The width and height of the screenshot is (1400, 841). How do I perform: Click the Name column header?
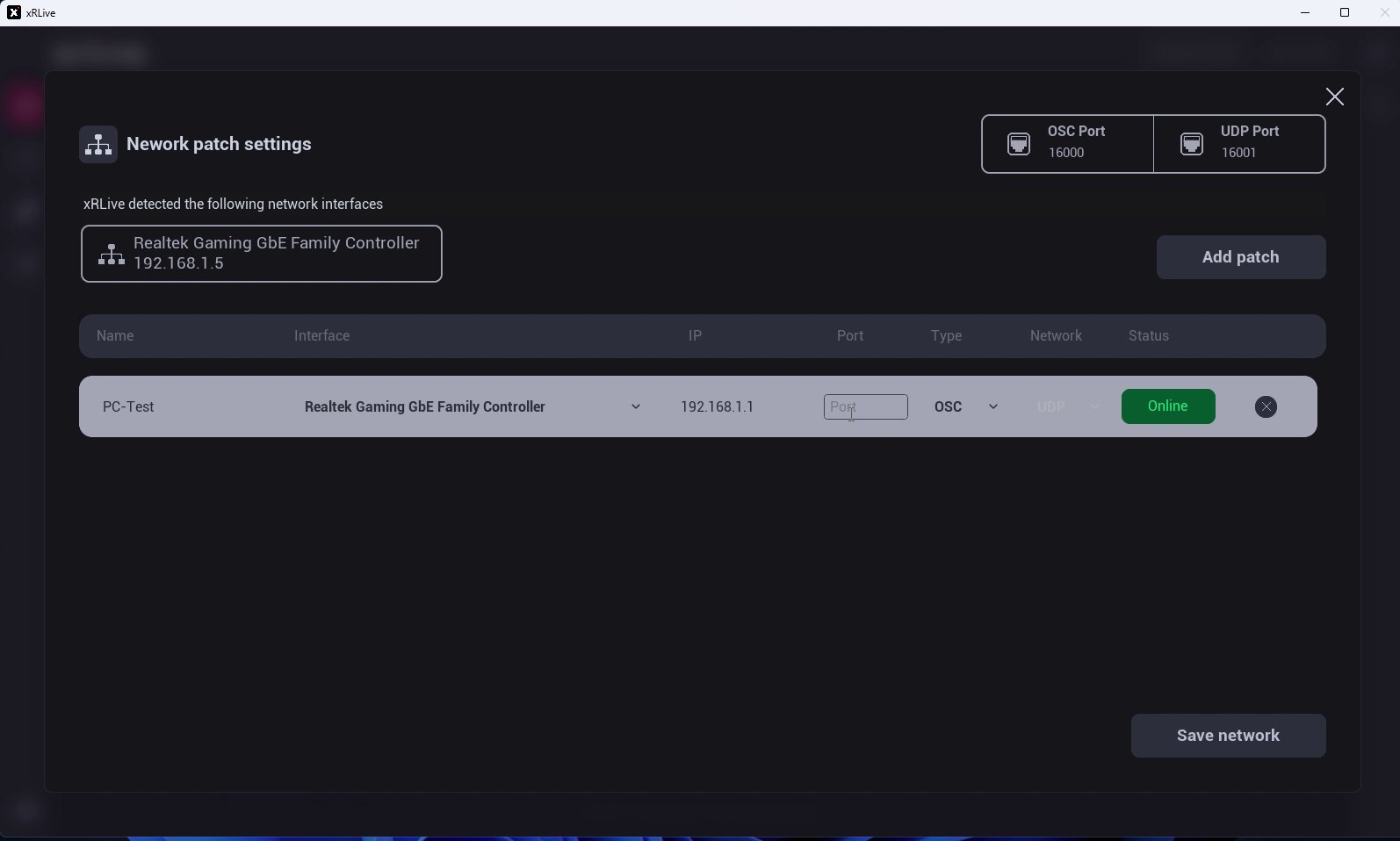pyautogui.click(x=115, y=335)
